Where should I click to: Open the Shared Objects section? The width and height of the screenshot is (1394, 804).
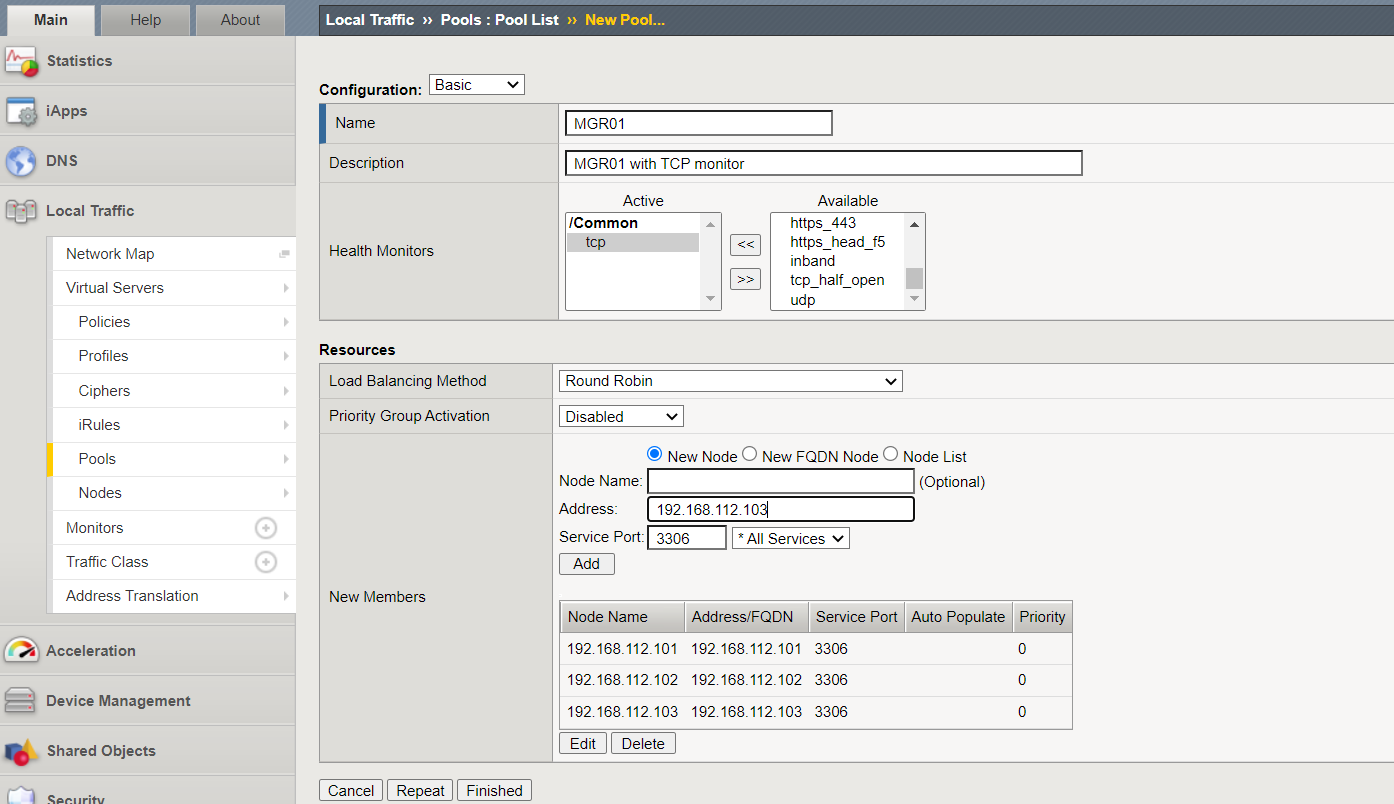point(102,750)
